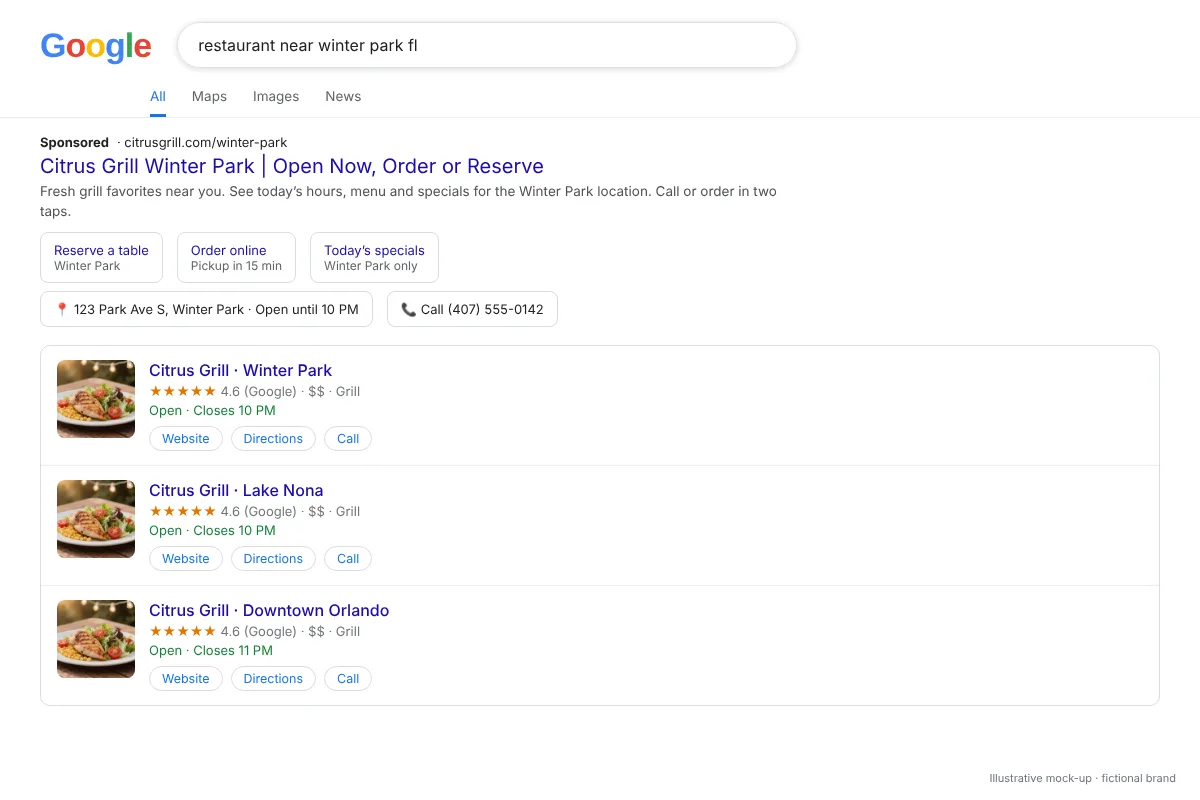
Task: Click the Winter Park listing food thumbnail
Action: [96, 399]
